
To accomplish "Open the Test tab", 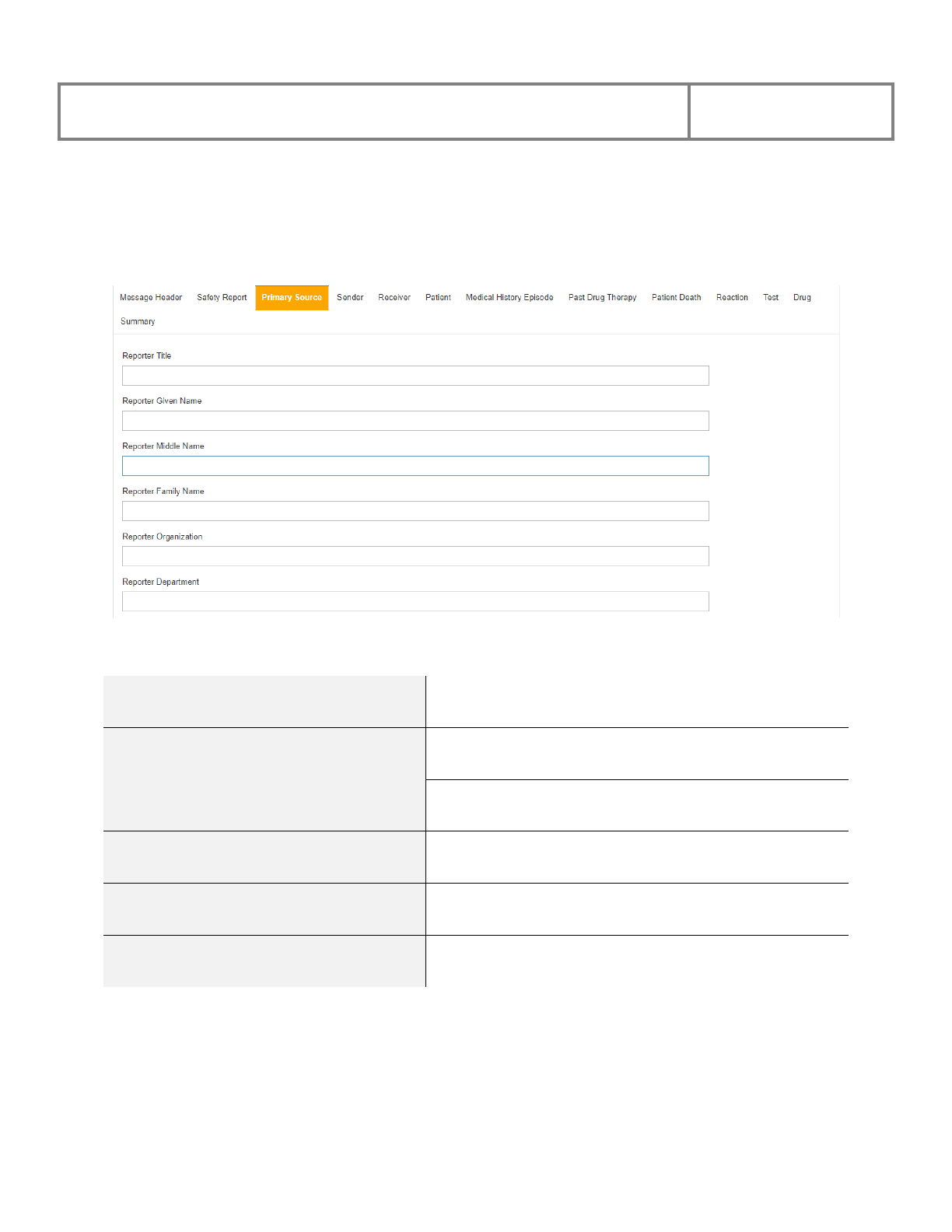I will coord(771,298).
